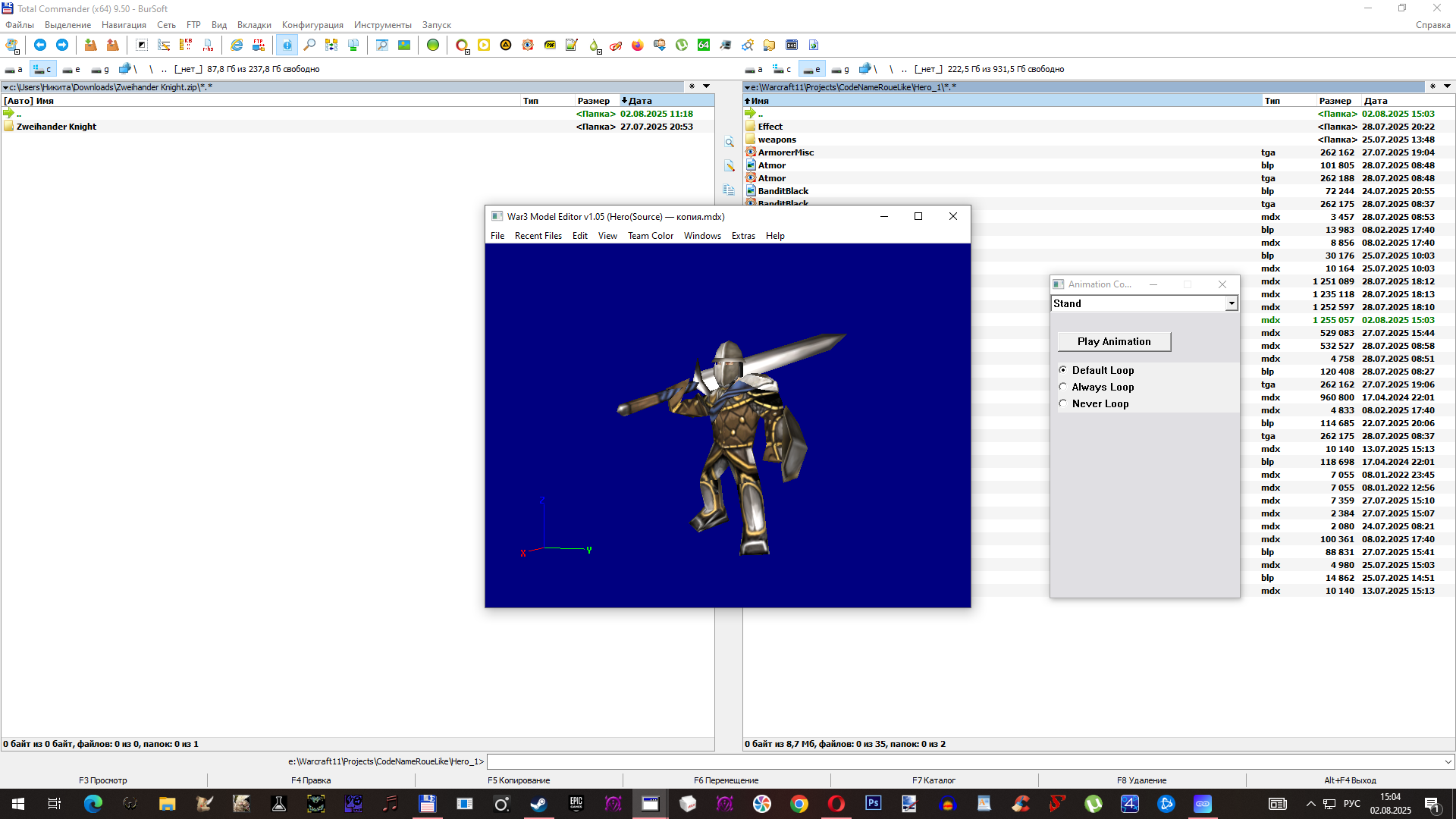Click the green 64 icon in toolbar
The width and height of the screenshot is (1456, 819).
click(x=704, y=45)
